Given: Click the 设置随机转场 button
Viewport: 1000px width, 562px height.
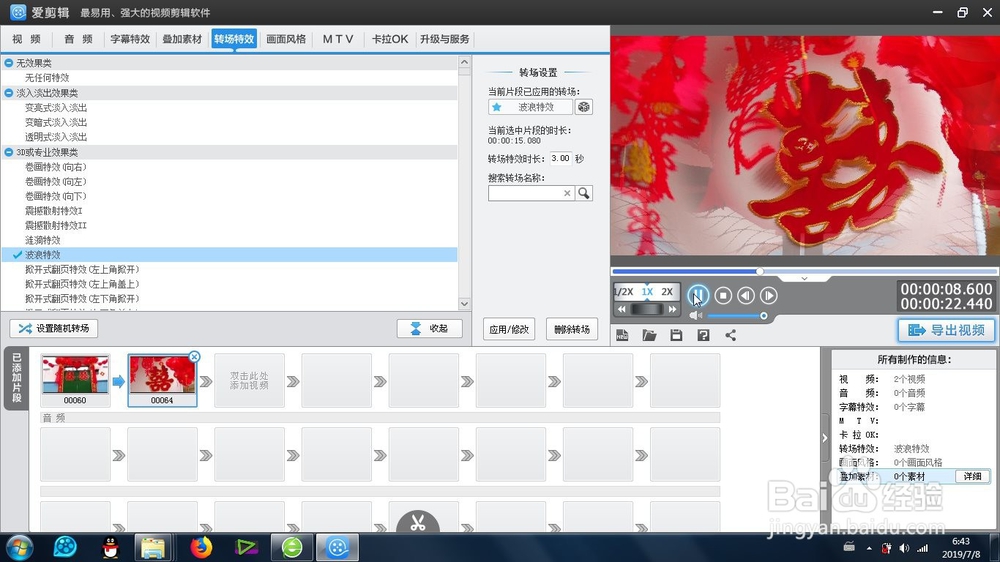Looking at the screenshot, I should (54, 329).
